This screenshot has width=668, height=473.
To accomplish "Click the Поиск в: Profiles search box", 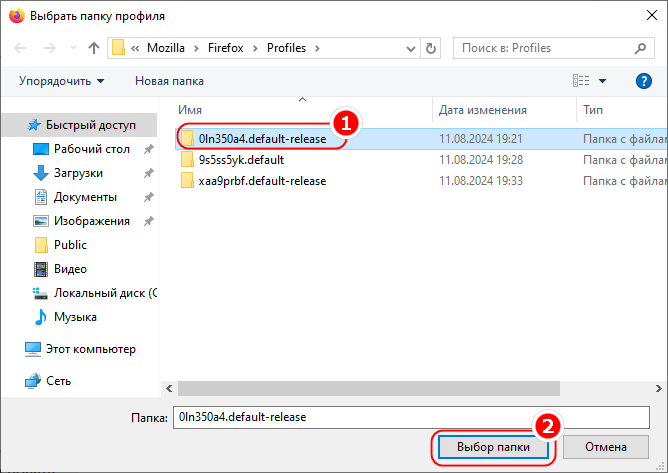I will [x=550, y=48].
